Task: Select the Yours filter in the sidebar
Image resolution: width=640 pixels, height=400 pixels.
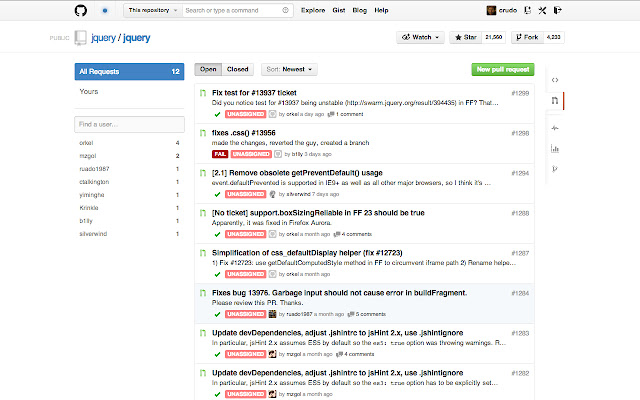Action: pos(89,91)
